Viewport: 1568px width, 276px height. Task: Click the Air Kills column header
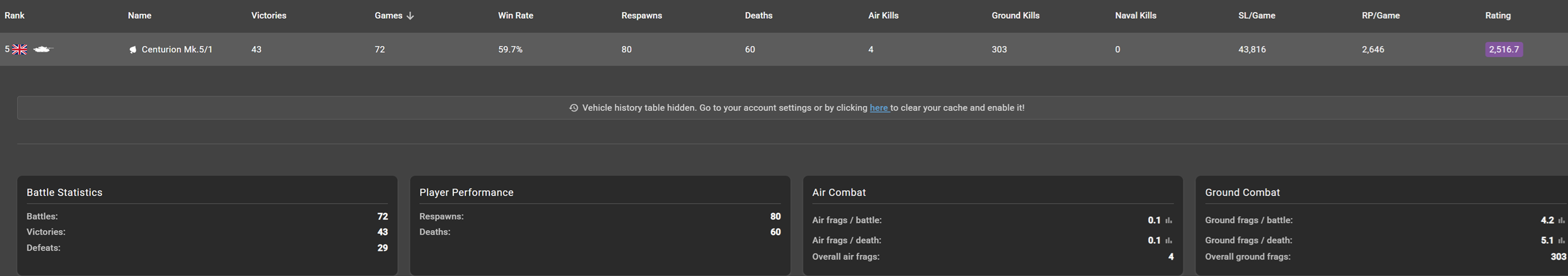coord(883,16)
